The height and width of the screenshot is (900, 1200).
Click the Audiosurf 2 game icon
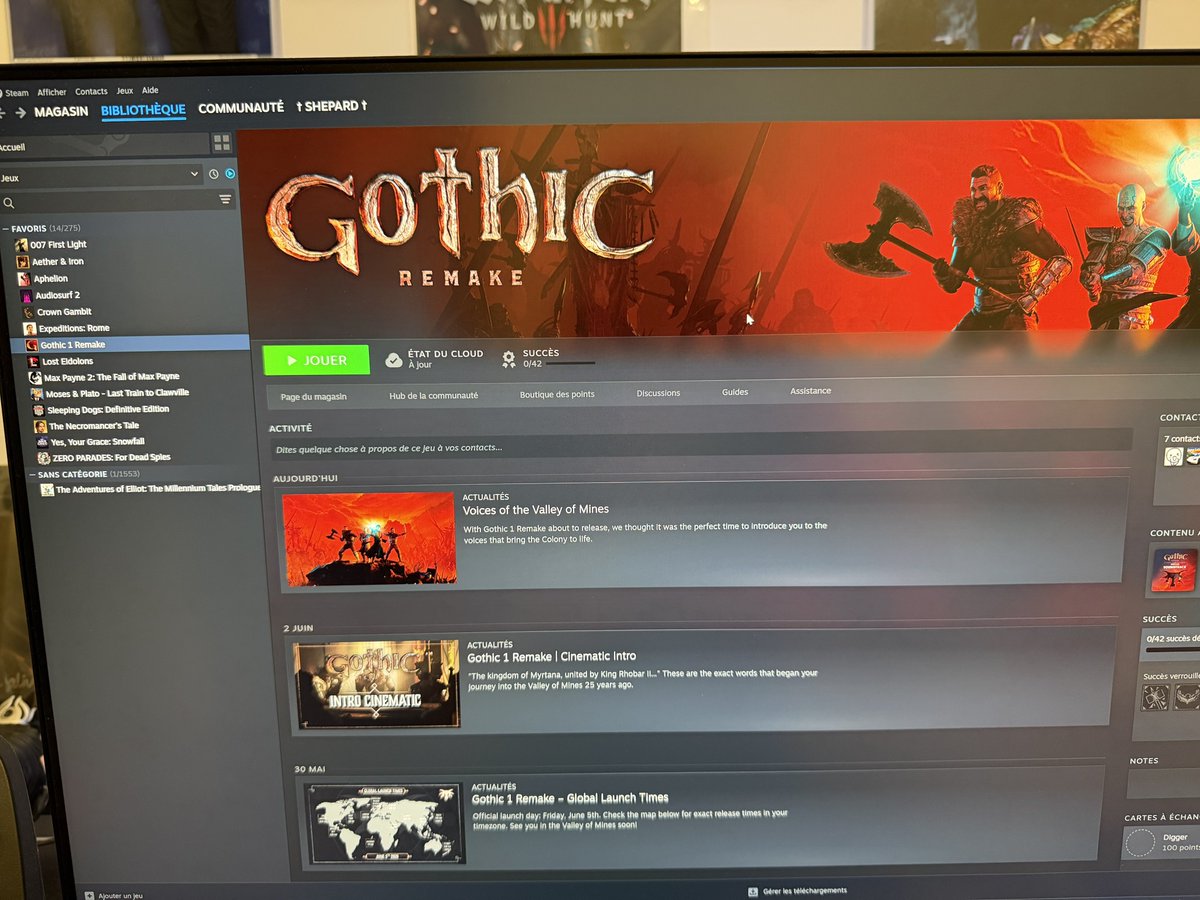[26, 296]
